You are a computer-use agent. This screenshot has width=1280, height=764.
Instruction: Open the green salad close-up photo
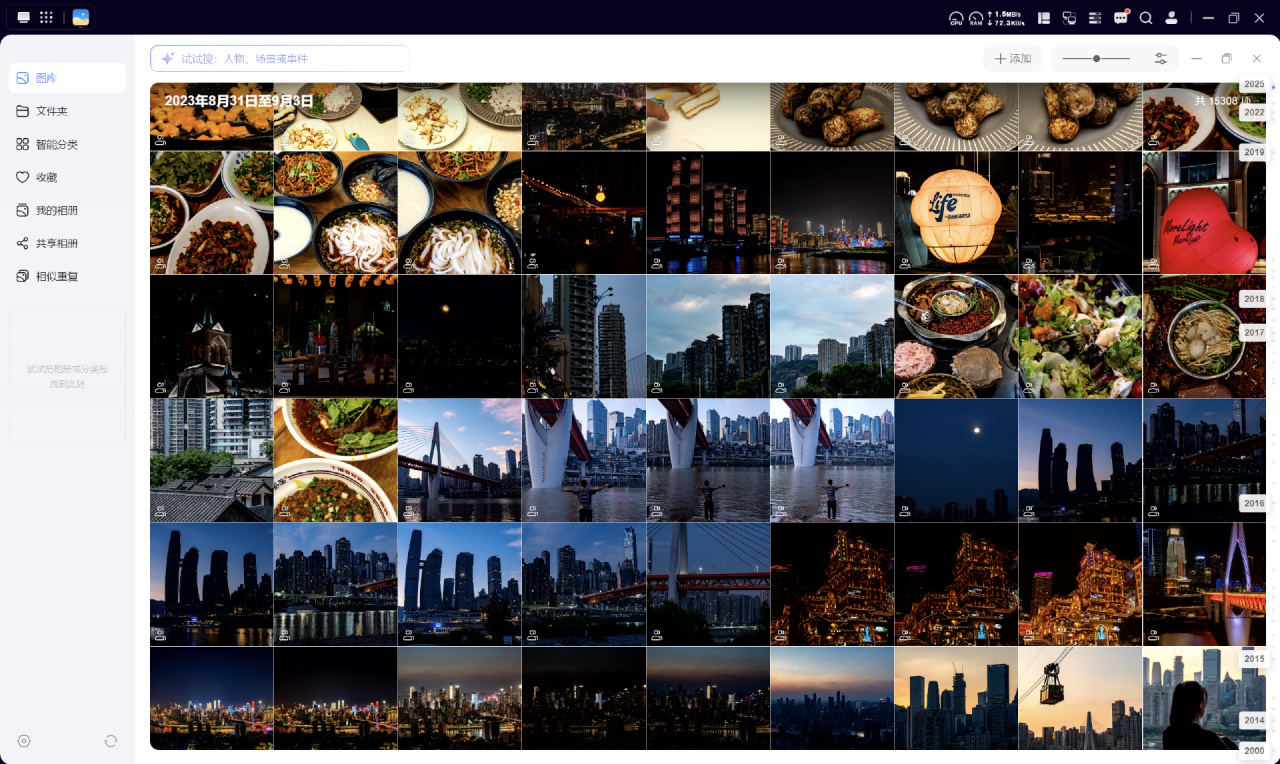[x=1080, y=337]
